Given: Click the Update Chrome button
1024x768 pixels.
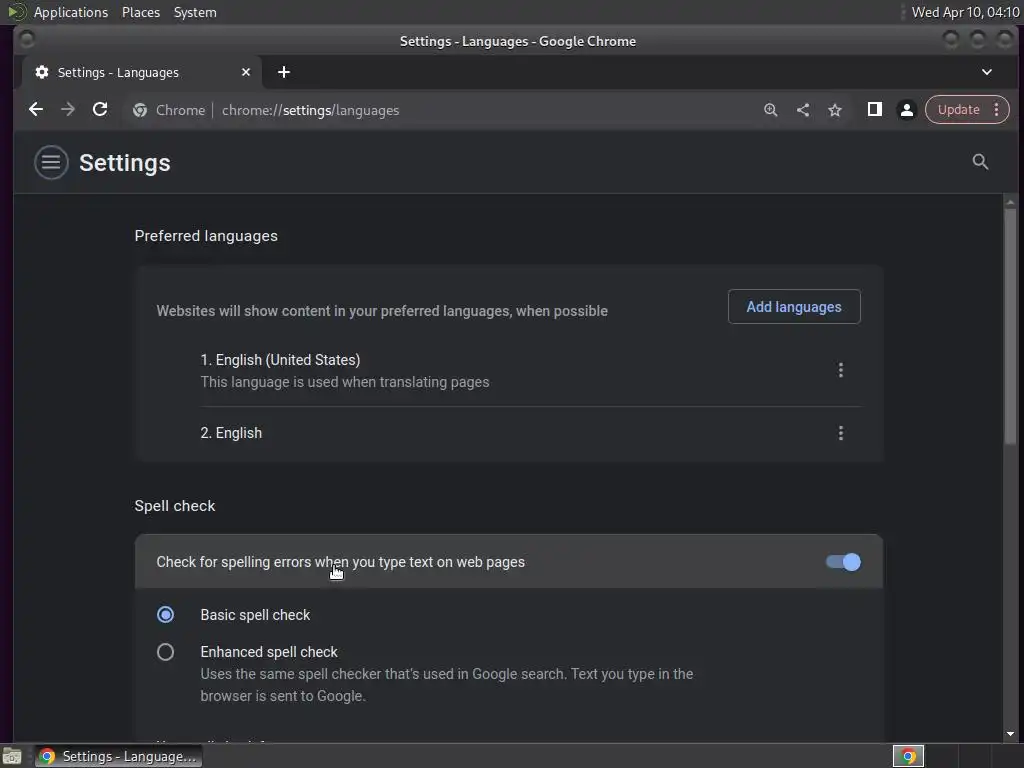Looking at the screenshot, I should (x=958, y=110).
